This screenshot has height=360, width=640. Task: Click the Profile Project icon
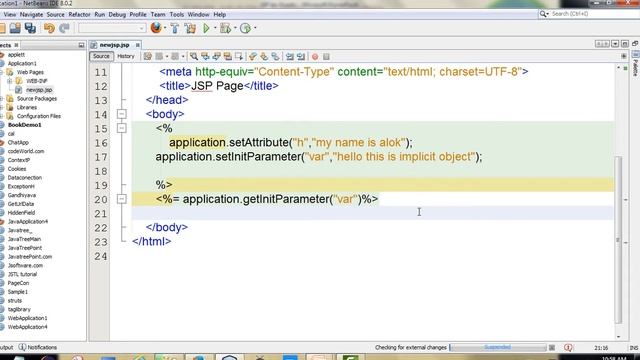tap(245, 28)
